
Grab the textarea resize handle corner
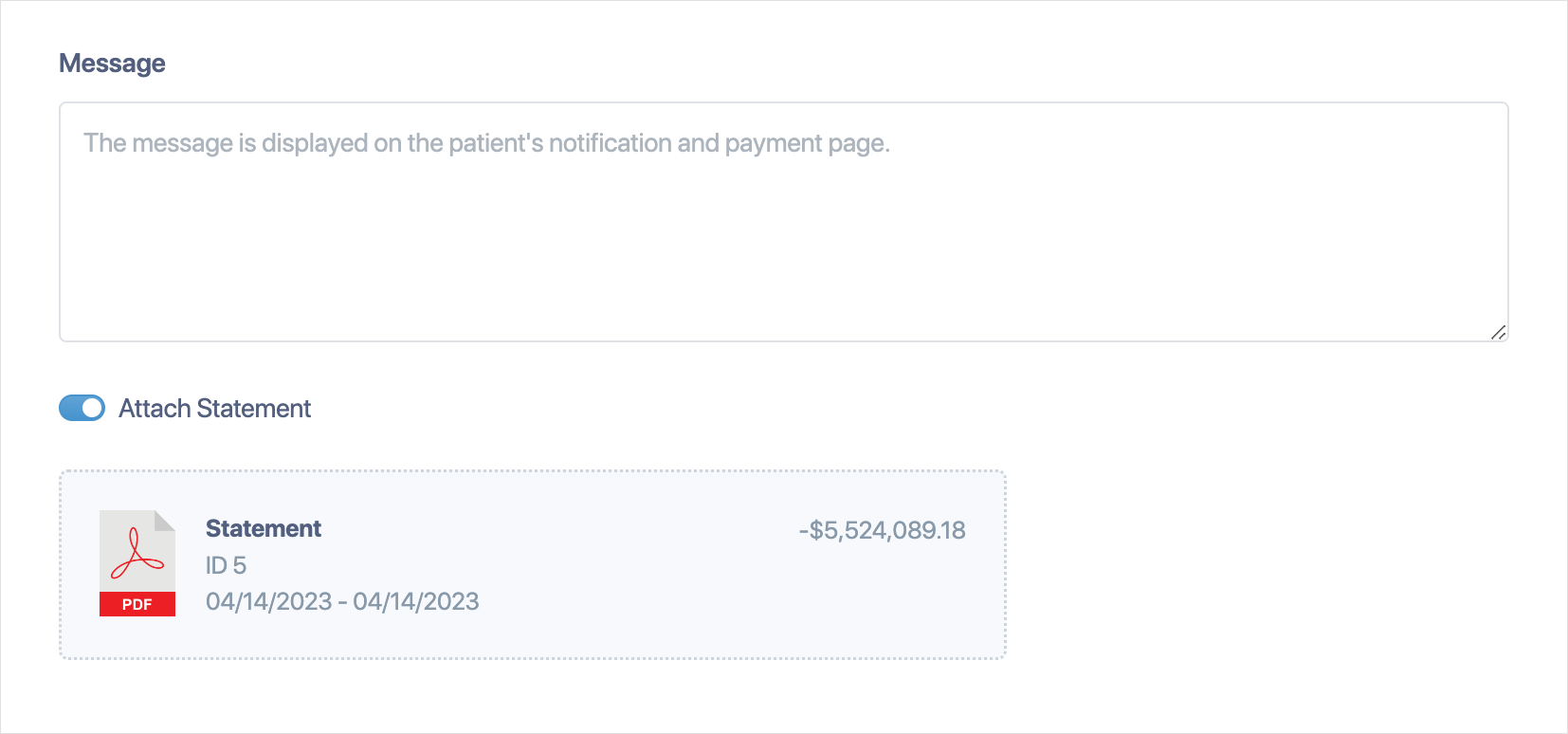pyautogui.click(x=1498, y=332)
